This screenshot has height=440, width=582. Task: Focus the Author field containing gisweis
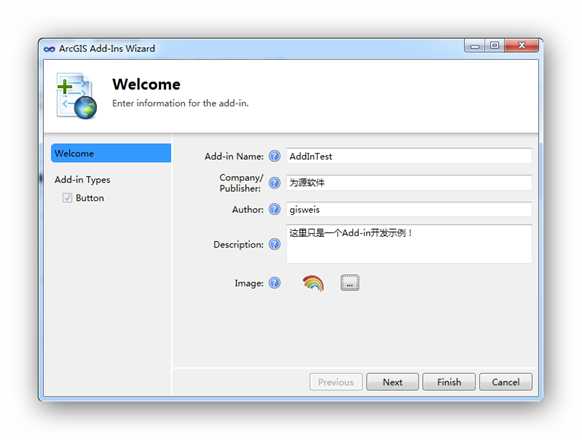[x=409, y=209]
